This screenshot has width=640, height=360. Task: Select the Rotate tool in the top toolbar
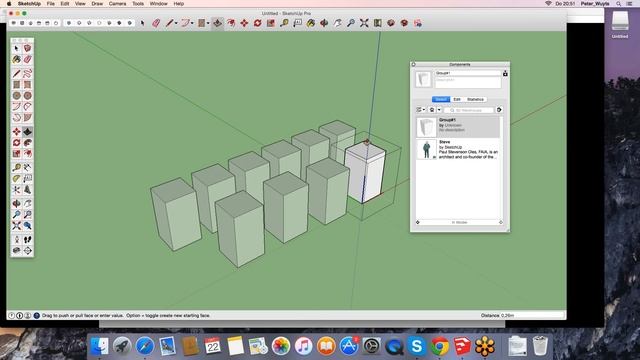pos(258,23)
